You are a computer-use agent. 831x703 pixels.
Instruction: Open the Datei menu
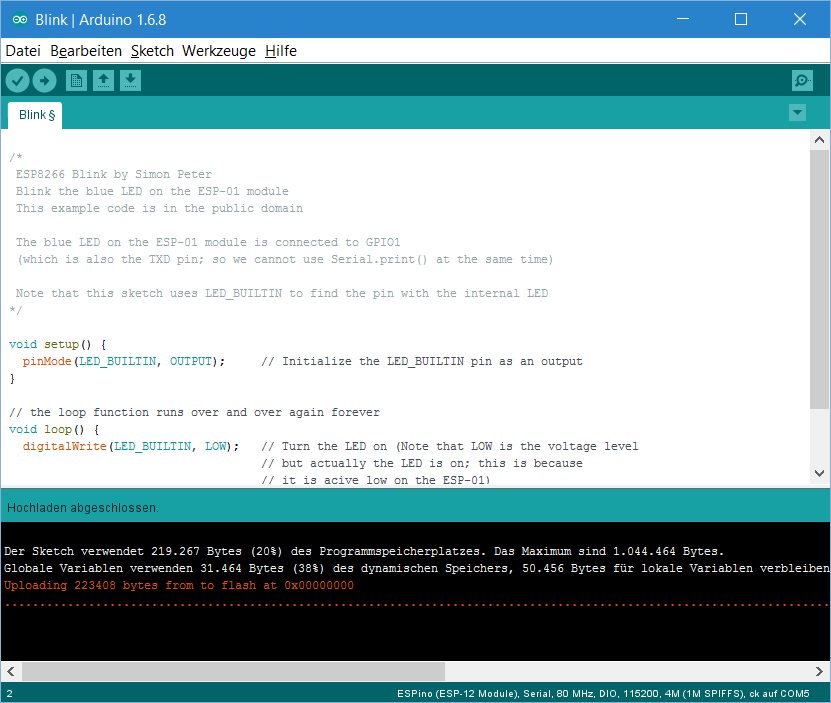coord(23,51)
